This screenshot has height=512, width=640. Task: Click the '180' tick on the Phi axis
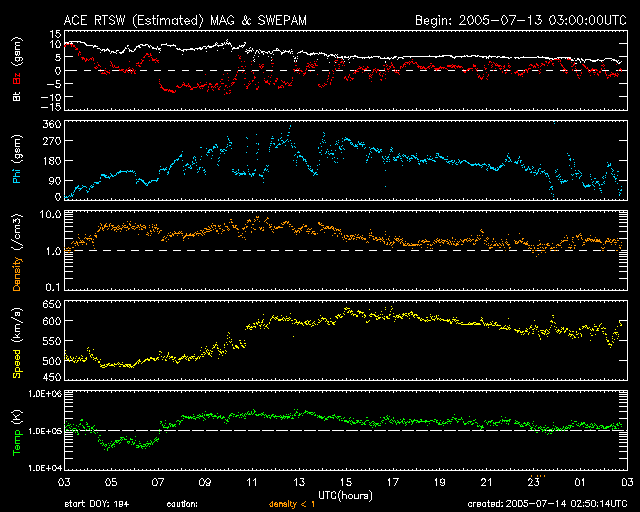coord(52,161)
